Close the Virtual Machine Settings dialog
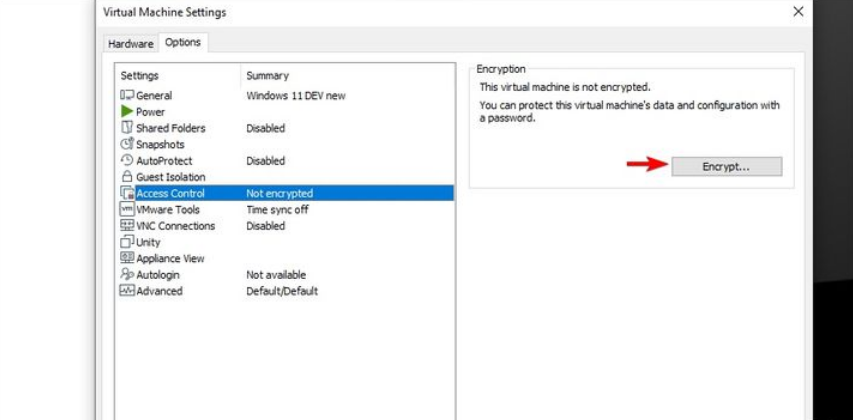 (798, 12)
